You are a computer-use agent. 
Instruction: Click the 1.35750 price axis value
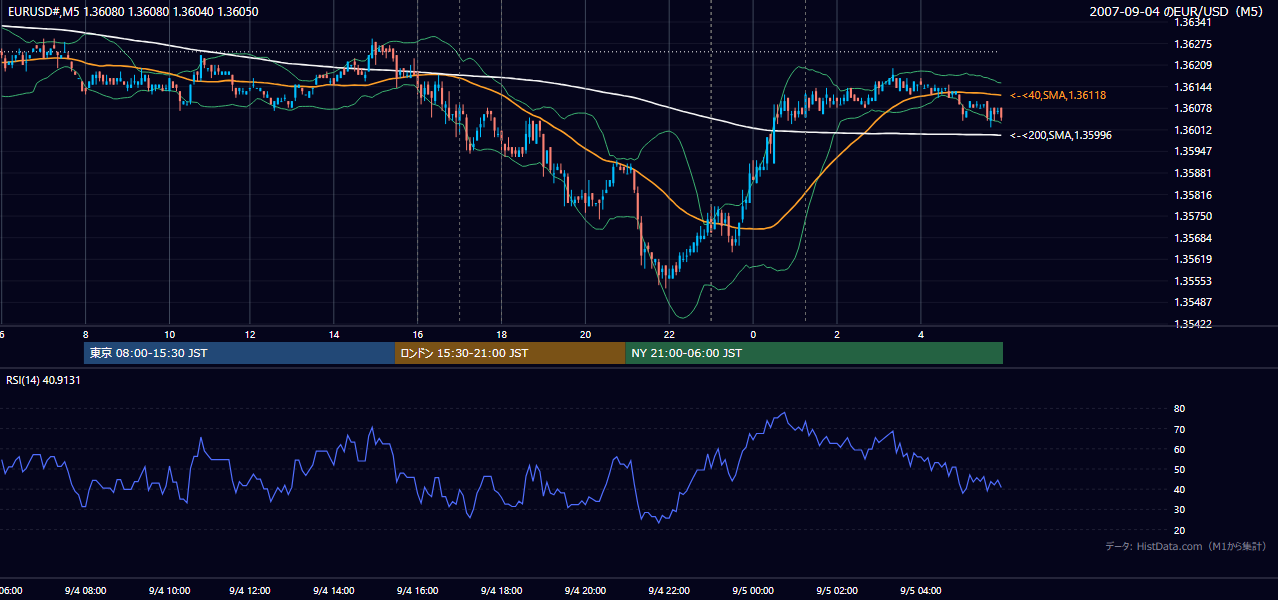point(1193,216)
